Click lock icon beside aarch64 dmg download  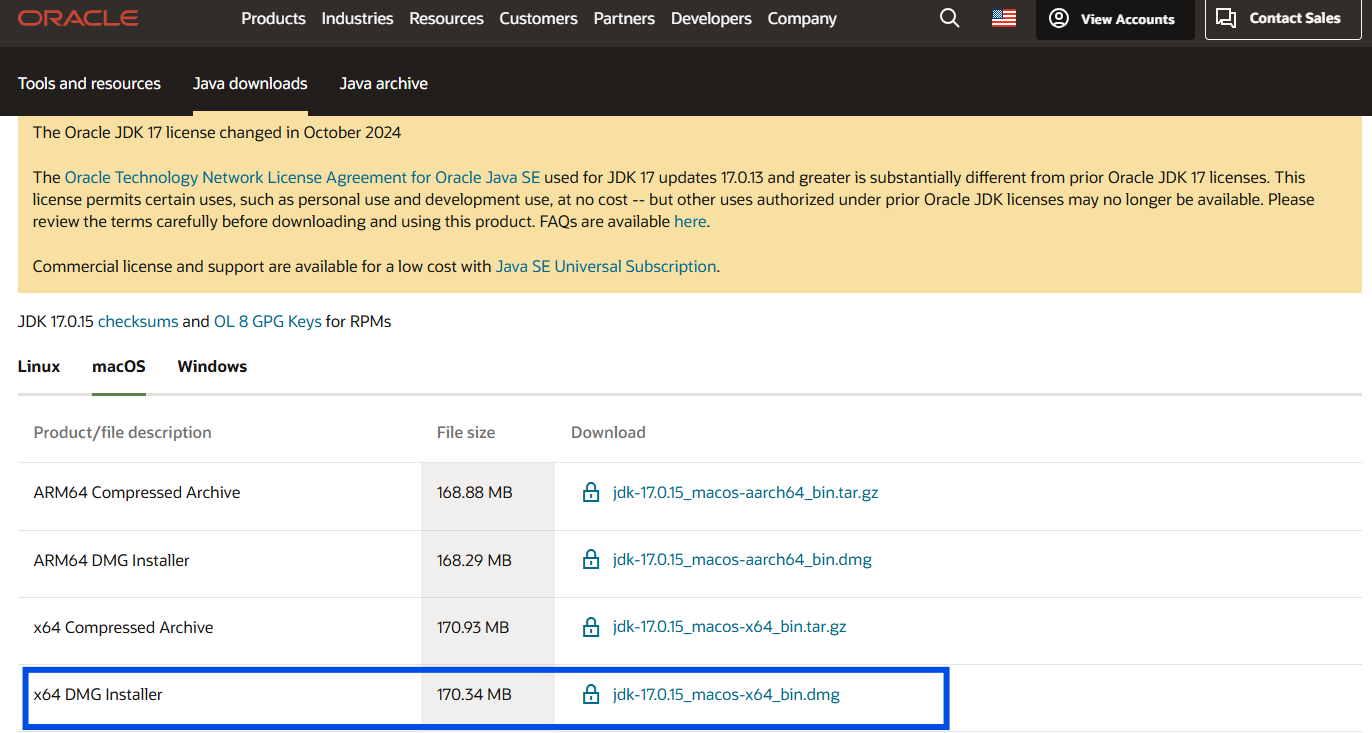coord(591,560)
